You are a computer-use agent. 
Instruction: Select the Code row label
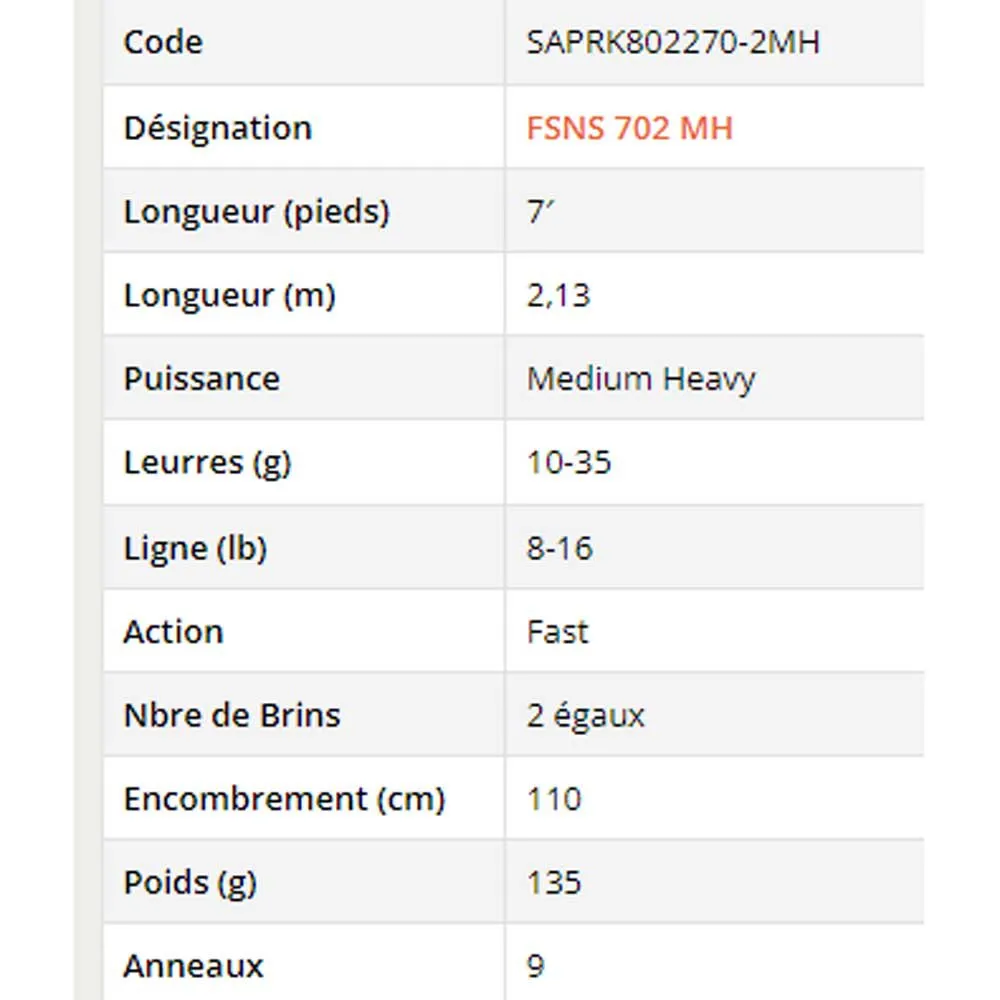tap(163, 42)
